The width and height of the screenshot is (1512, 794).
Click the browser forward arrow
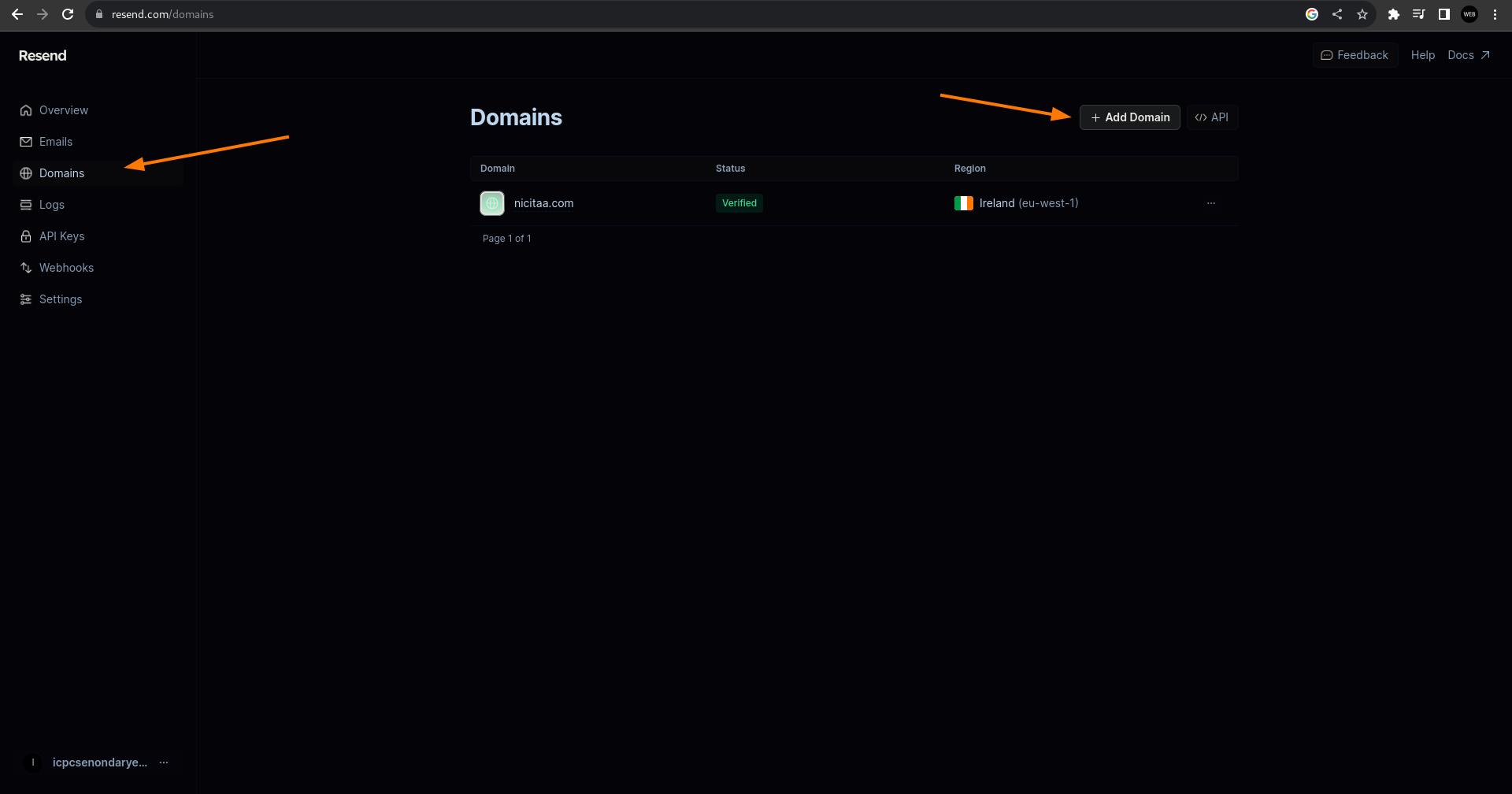coord(43,14)
